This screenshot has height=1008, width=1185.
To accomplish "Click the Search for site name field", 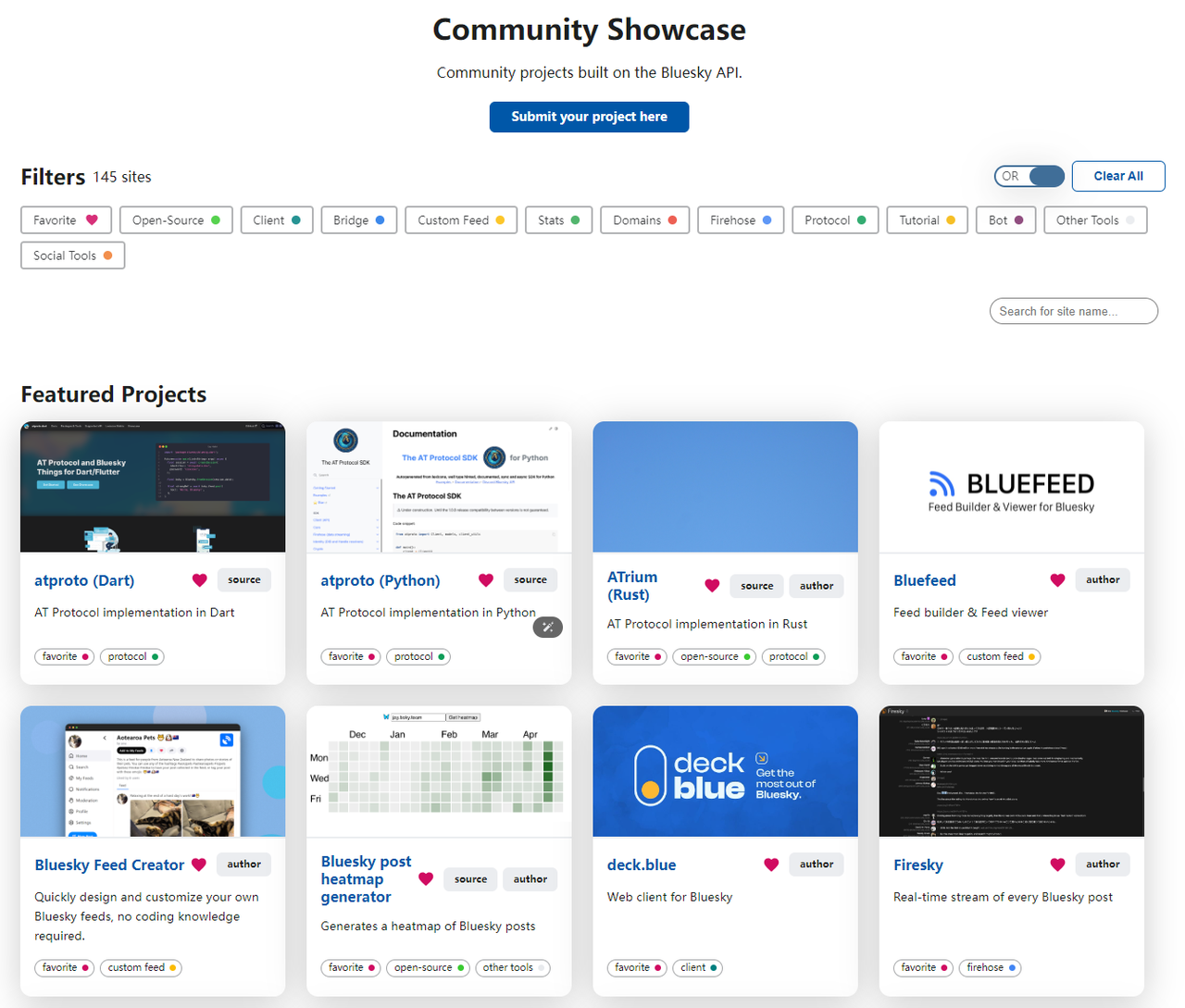I will tap(1073, 311).
